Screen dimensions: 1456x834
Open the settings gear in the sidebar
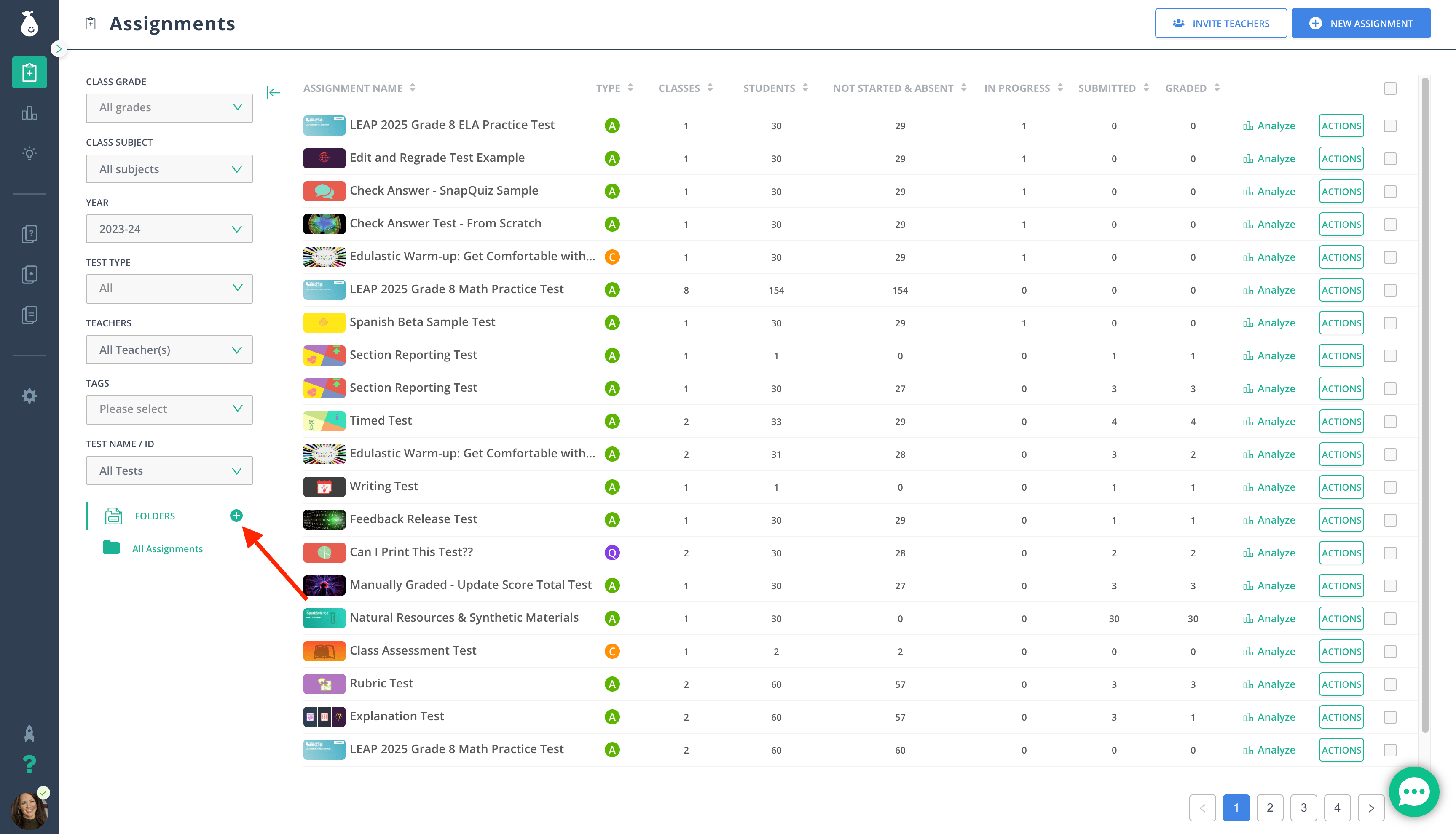point(29,396)
